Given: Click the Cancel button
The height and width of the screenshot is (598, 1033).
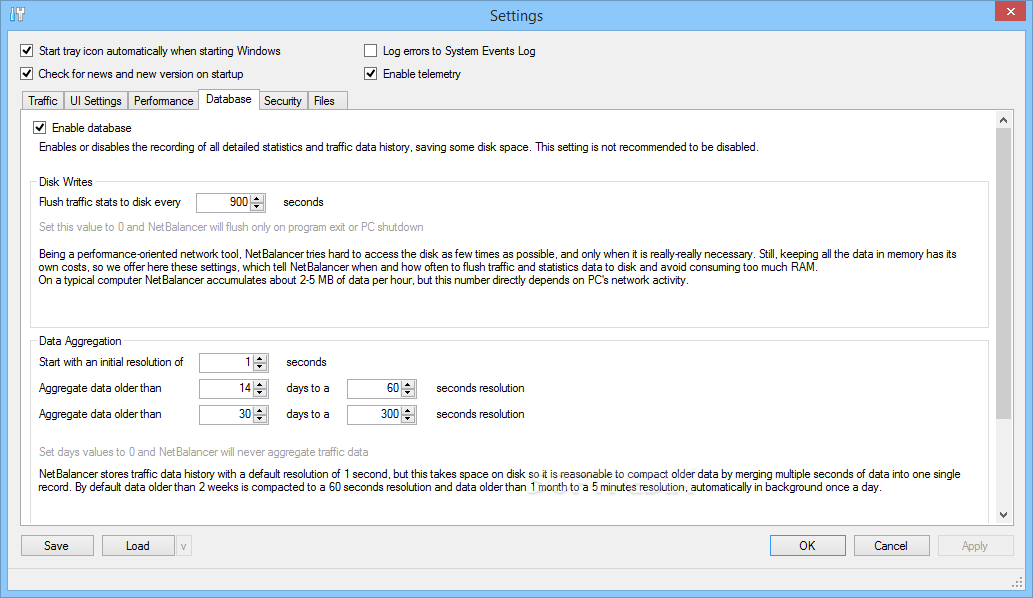Looking at the screenshot, I should pyautogui.click(x=891, y=546).
